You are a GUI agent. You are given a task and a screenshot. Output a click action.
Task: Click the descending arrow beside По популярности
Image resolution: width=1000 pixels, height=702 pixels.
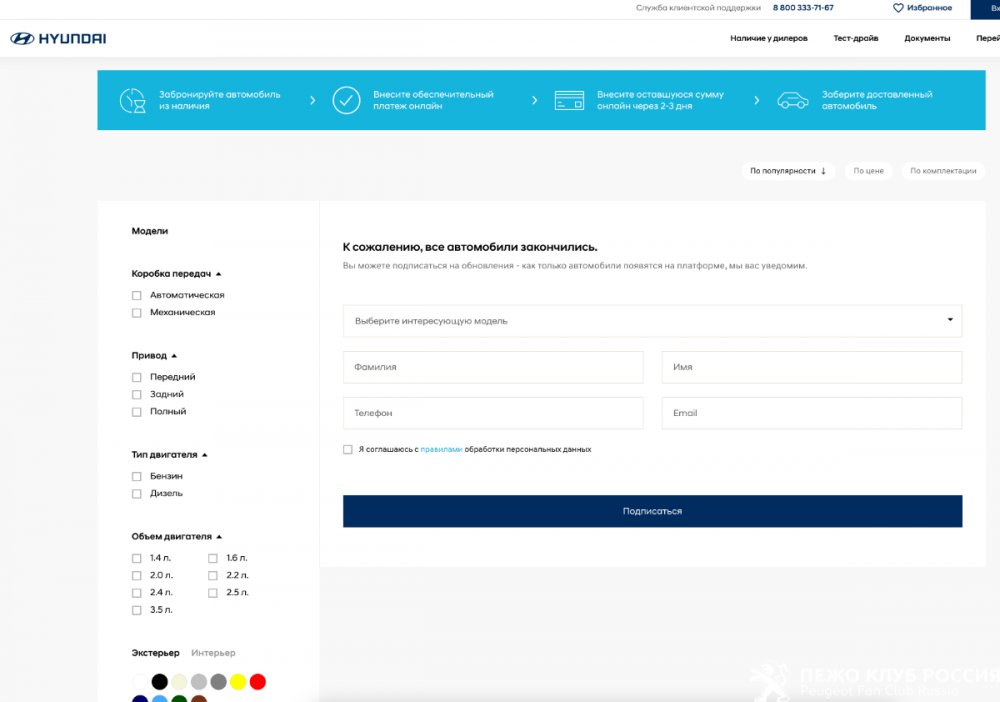pyautogui.click(x=823, y=171)
